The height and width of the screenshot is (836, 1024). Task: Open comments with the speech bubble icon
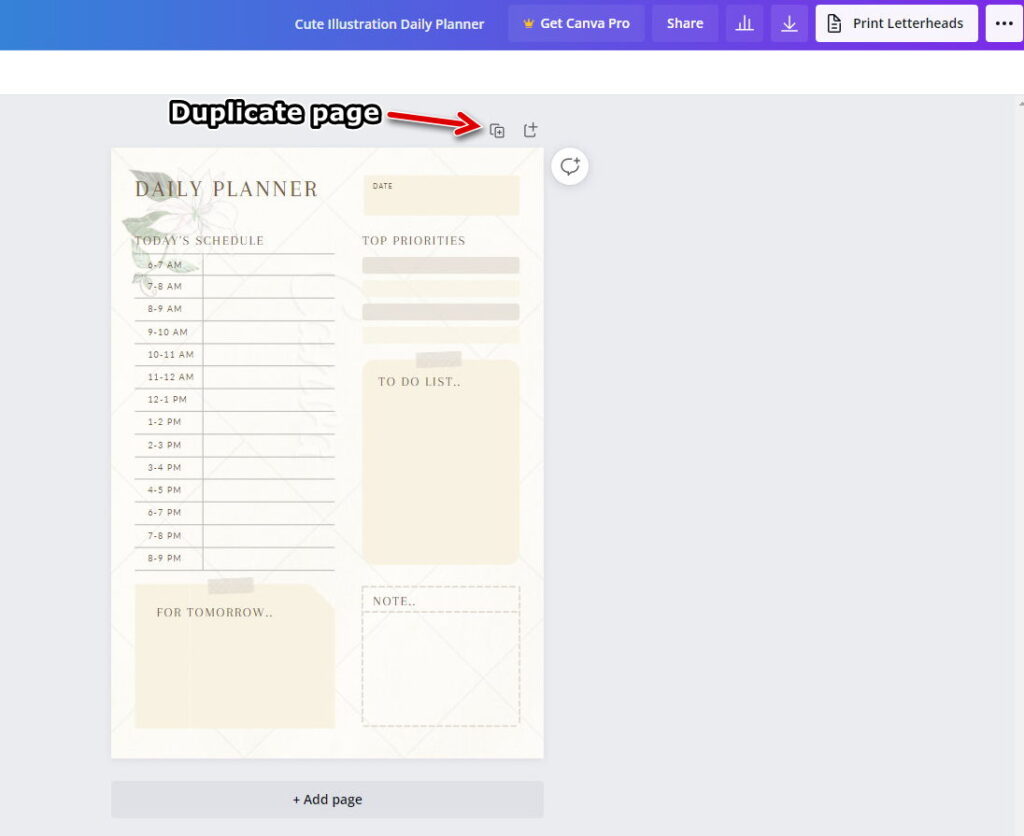point(569,166)
